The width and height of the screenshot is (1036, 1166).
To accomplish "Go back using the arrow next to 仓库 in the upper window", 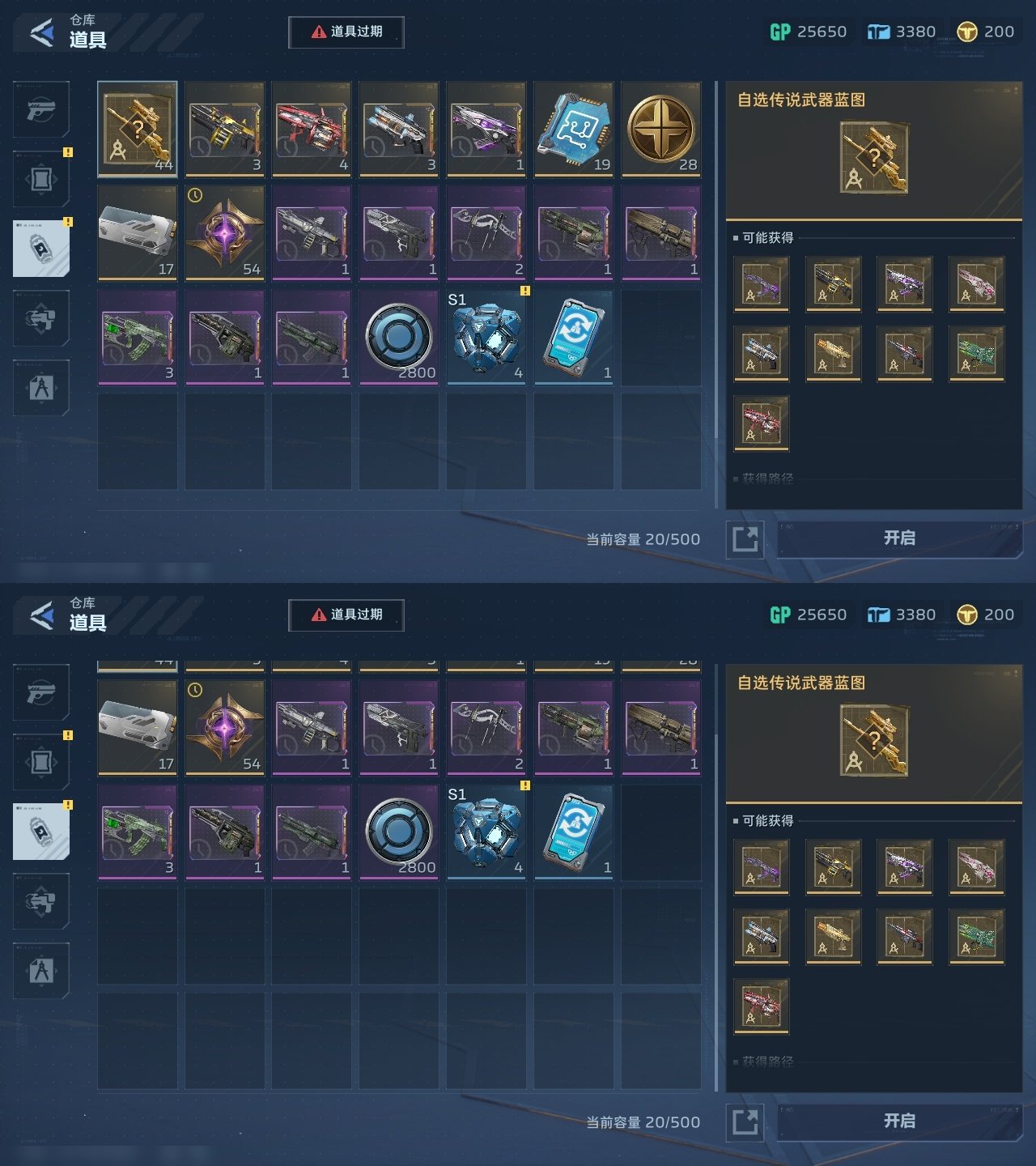I will point(41,32).
